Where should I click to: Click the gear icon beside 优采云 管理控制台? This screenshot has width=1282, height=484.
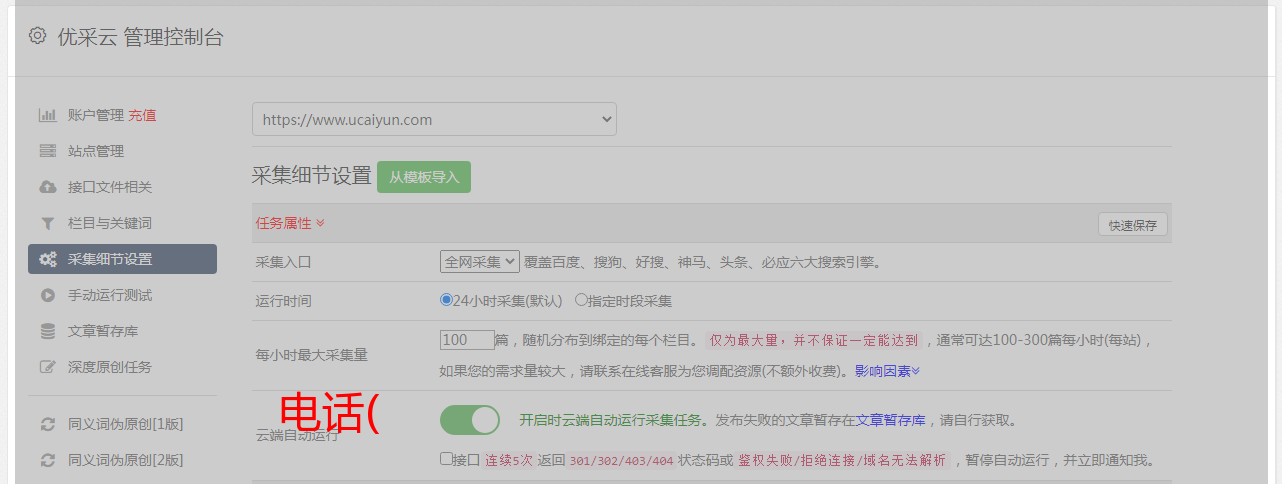pyautogui.click(x=37, y=36)
